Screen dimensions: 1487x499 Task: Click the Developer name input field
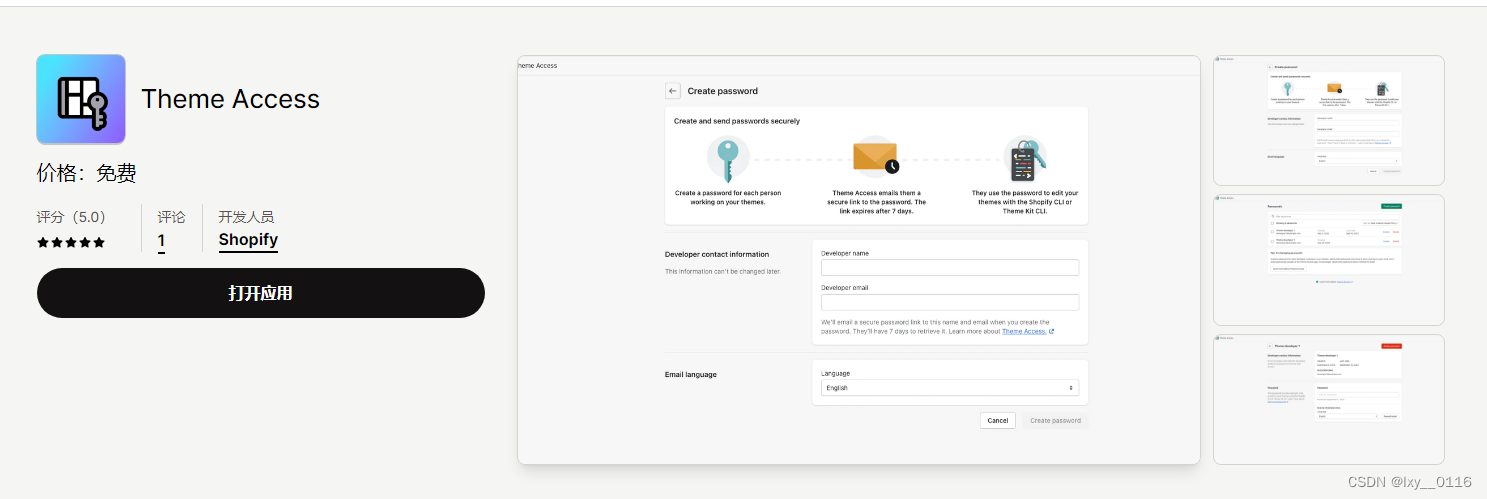(950, 267)
